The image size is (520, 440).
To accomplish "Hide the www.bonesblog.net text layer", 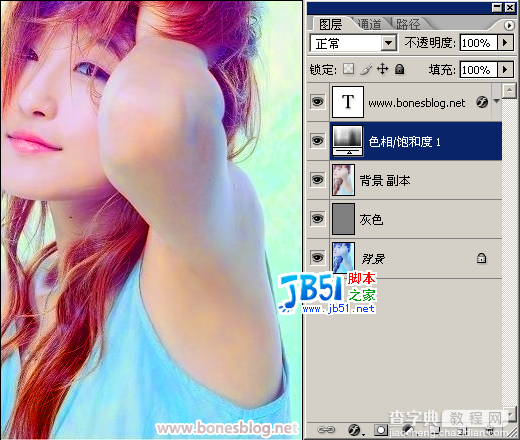I will pyautogui.click(x=317, y=102).
